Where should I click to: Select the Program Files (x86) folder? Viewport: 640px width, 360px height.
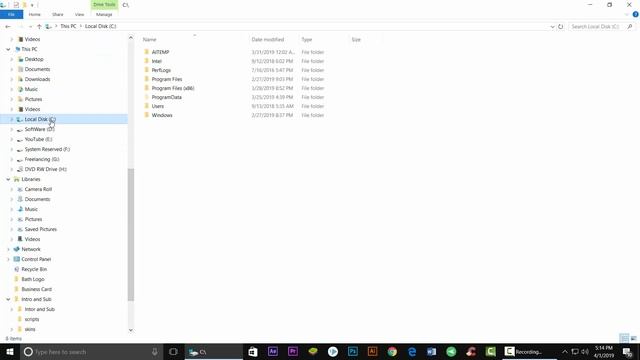[x=173, y=88]
